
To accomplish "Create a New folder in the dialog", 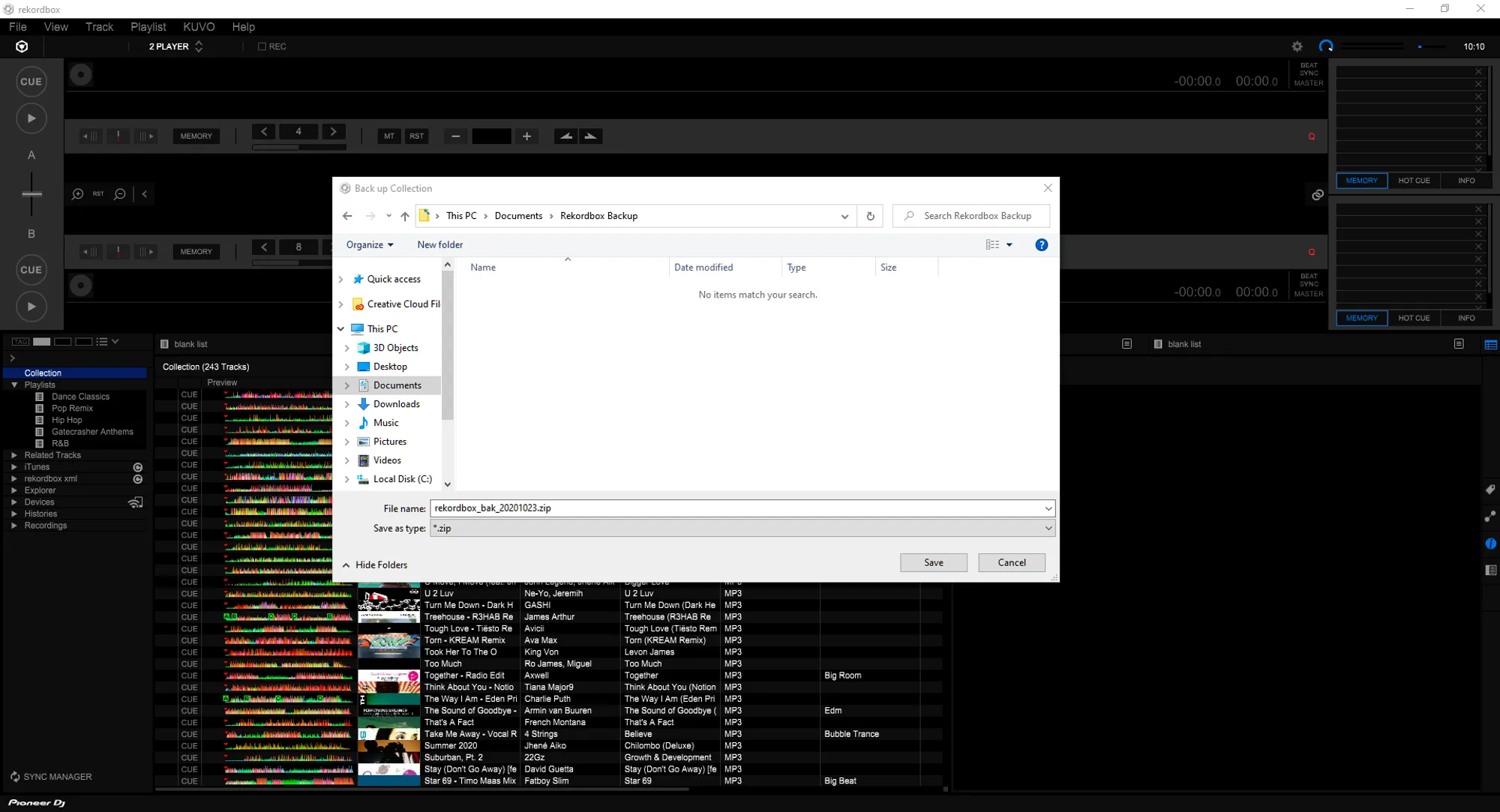I will [x=439, y=244].
